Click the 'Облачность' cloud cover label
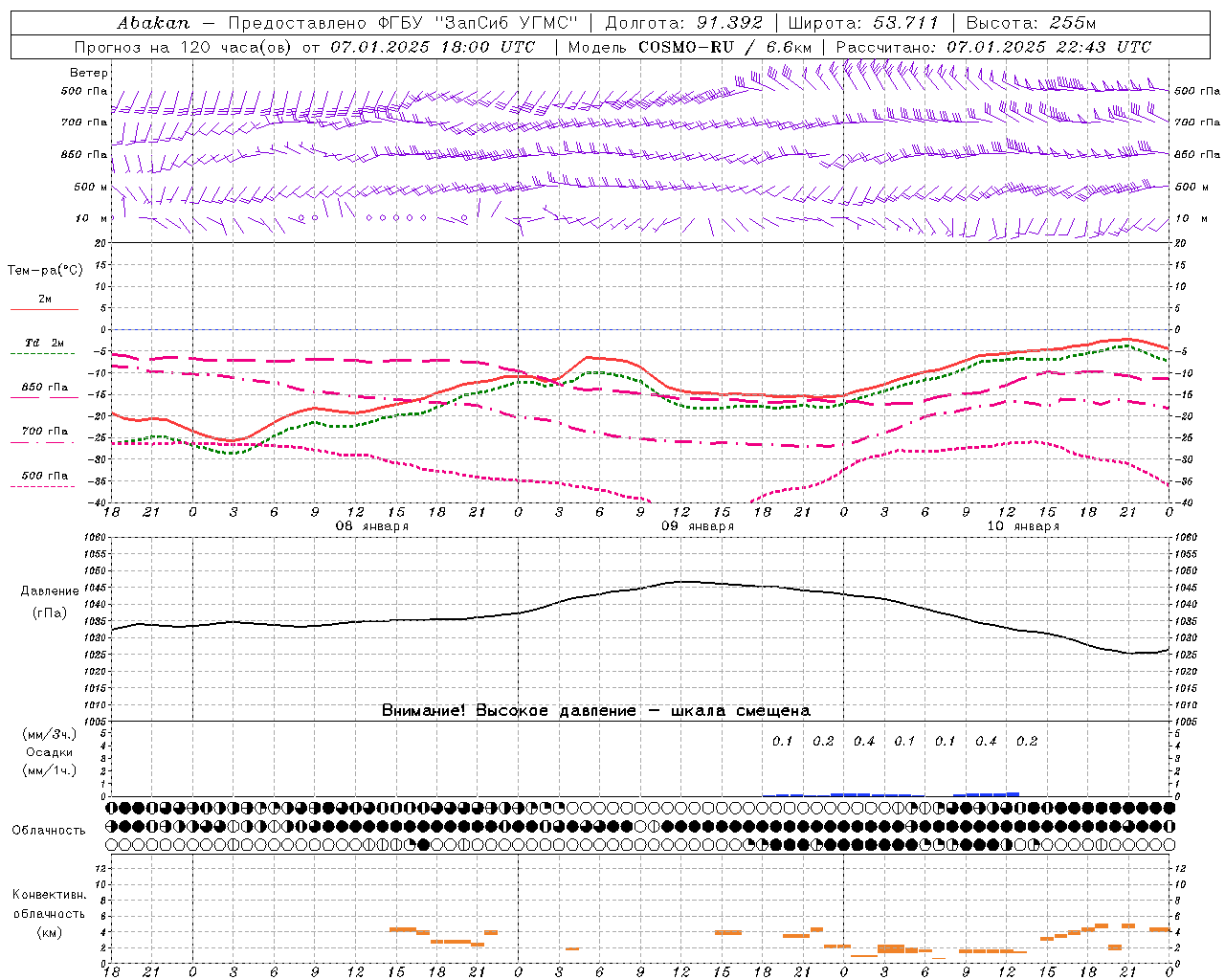 (49, 831)
